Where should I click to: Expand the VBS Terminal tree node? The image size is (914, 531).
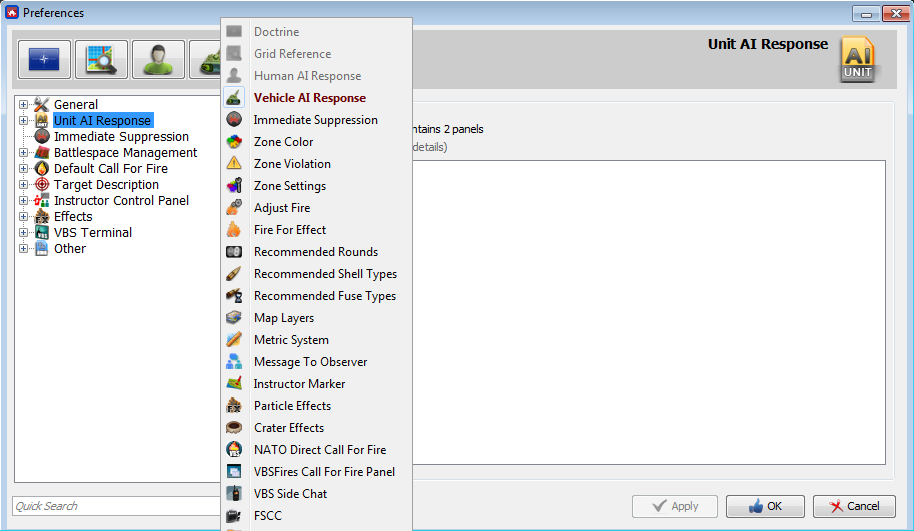tap(23, 233)
